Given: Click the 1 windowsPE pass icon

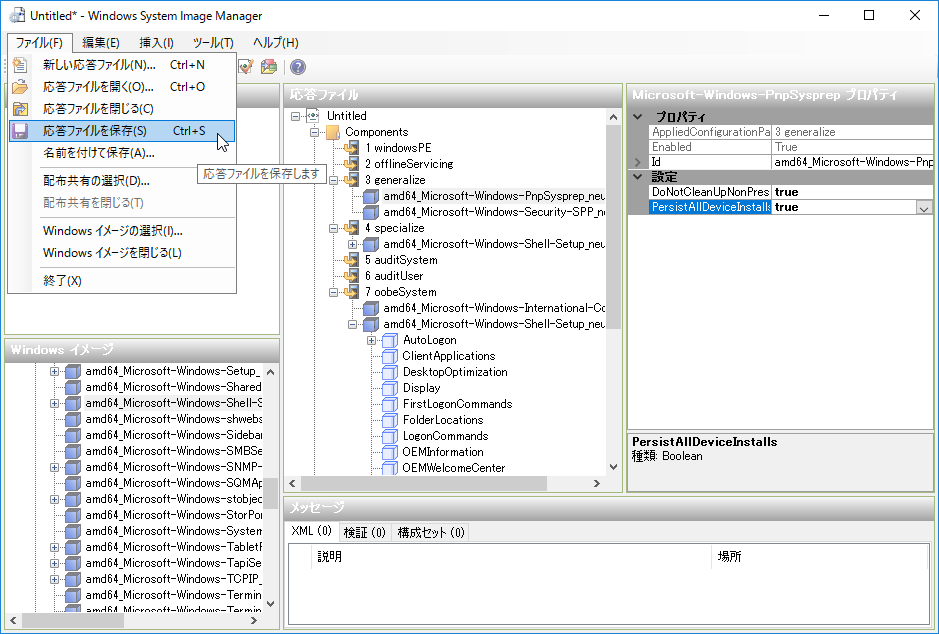Looking at the screenshot, I should [x=352, y=148].
